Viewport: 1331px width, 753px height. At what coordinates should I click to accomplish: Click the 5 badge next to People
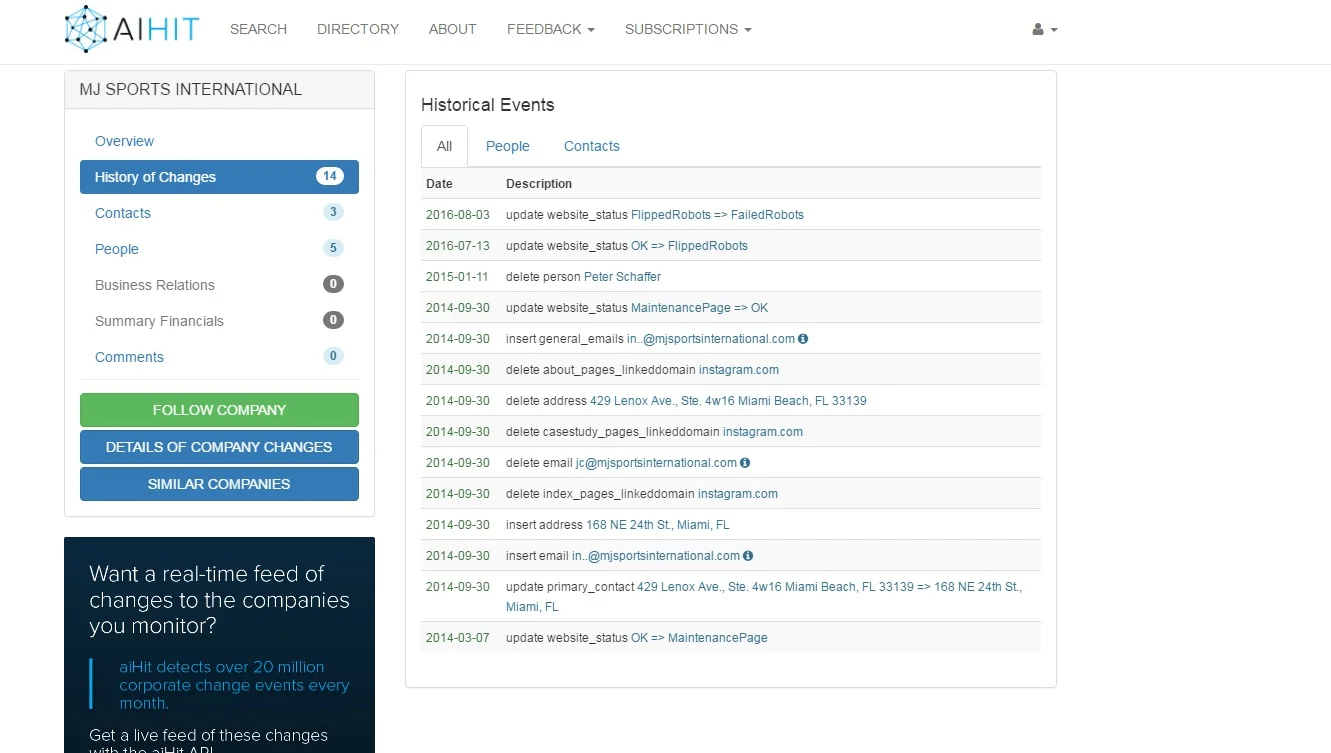click(x=333, y=248)
